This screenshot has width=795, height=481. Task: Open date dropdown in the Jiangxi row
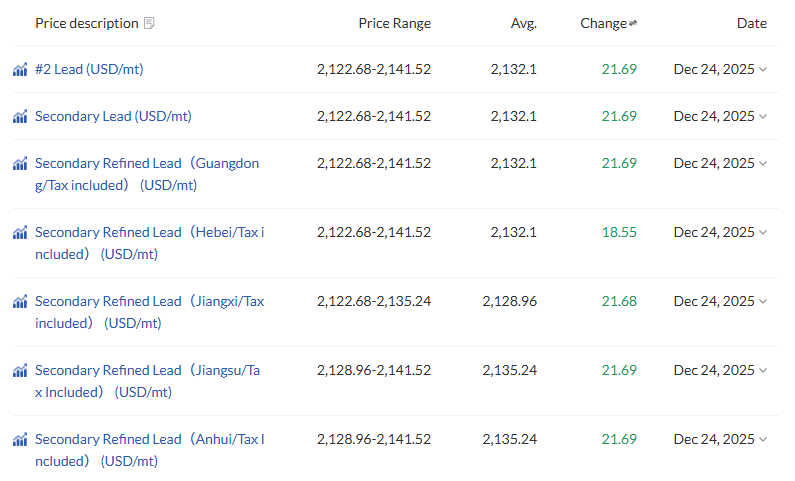pyautogui.click(x=764, y=302)
